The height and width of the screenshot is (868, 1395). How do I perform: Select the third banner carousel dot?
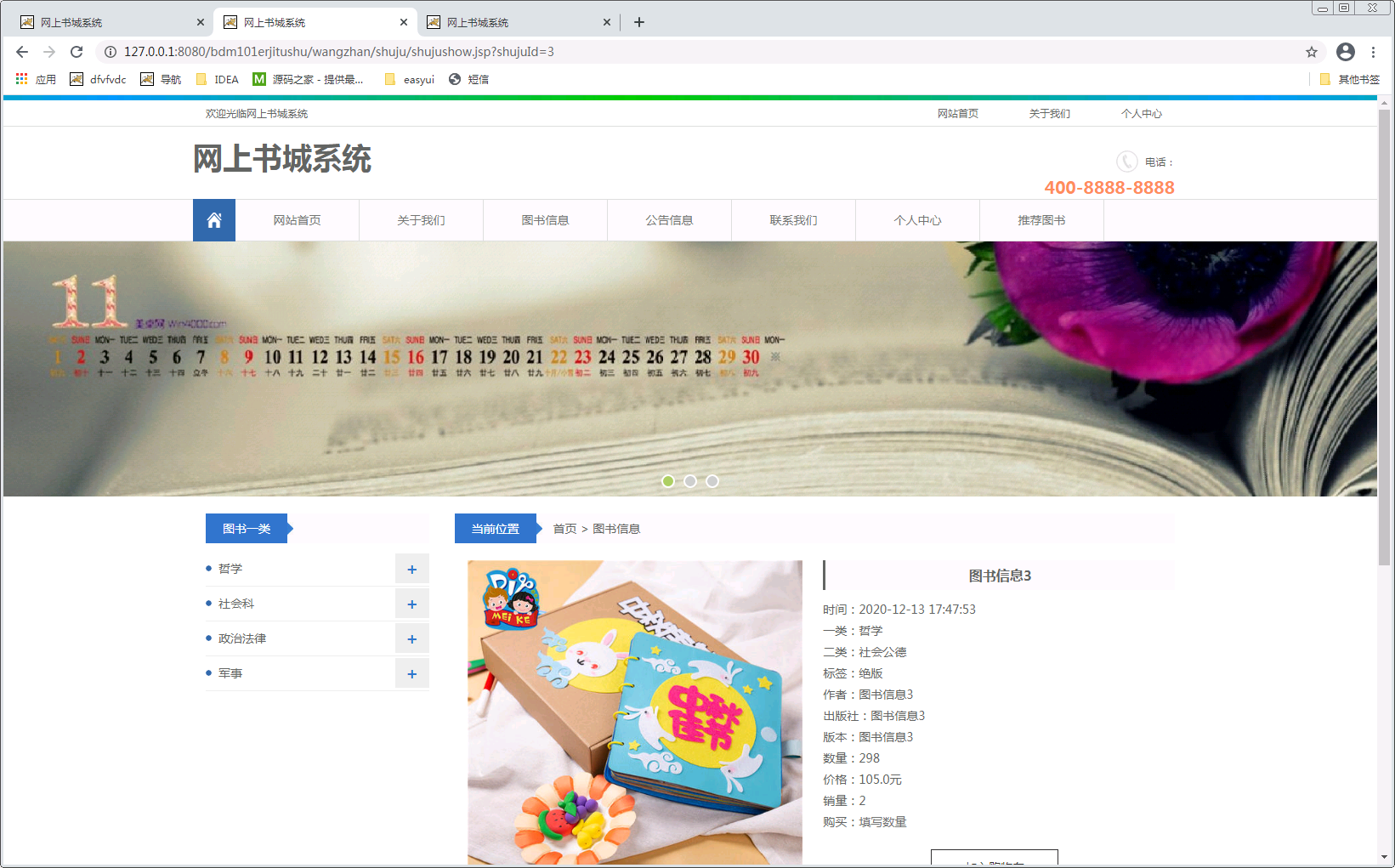click(x=712, y=481)
